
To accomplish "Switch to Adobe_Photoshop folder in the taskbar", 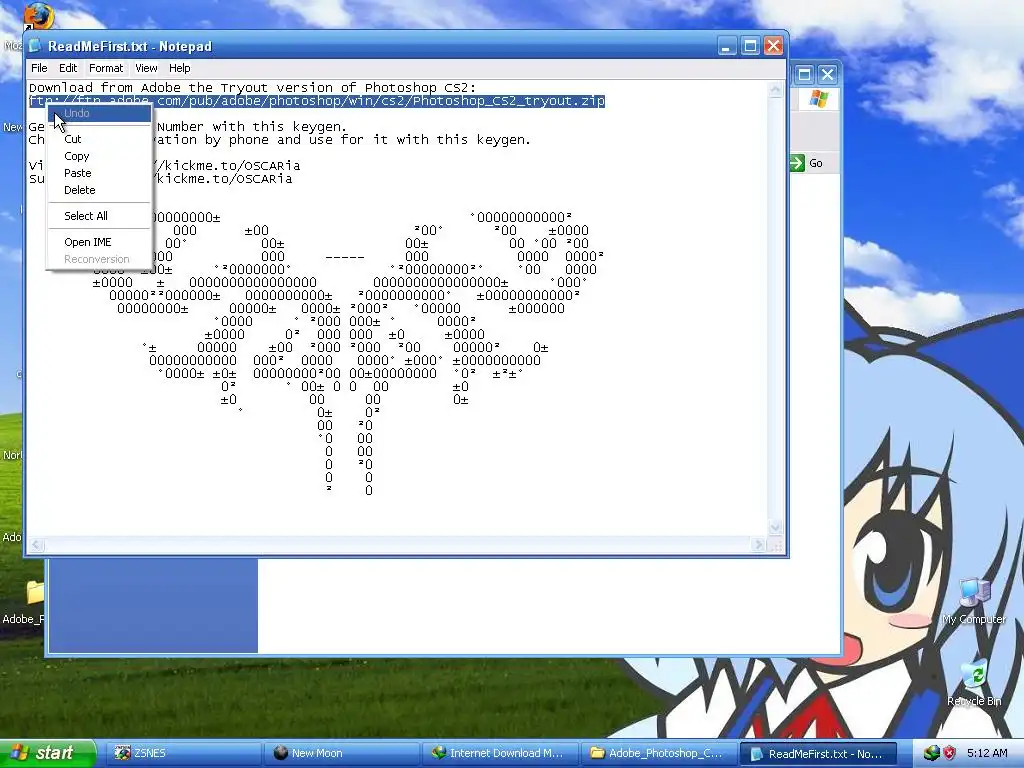I will tap(660, 753).
